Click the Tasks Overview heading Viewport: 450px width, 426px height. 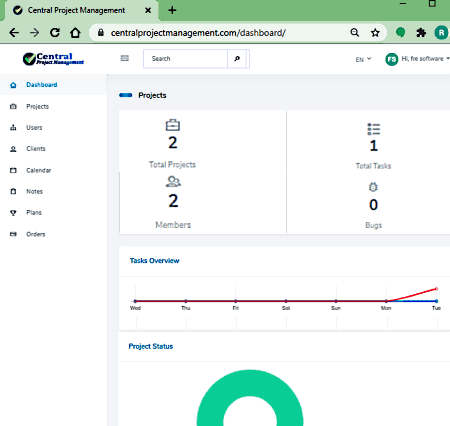point(154,261)
